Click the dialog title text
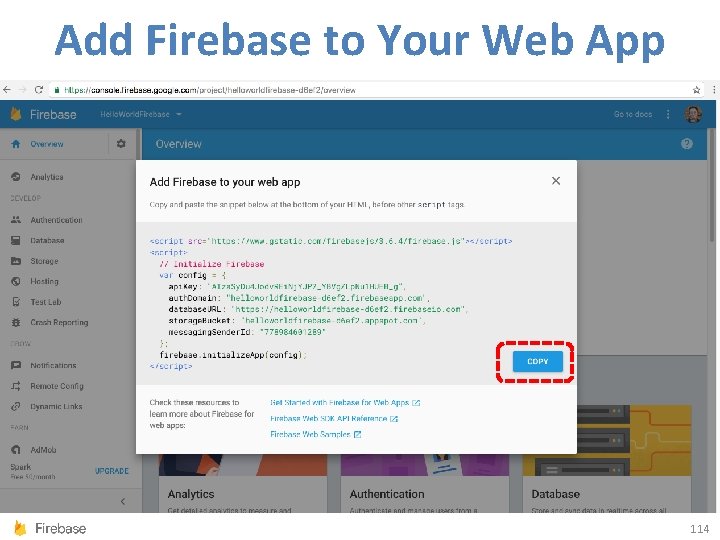The height and width of the screenshot is (540, 720). 225,182
